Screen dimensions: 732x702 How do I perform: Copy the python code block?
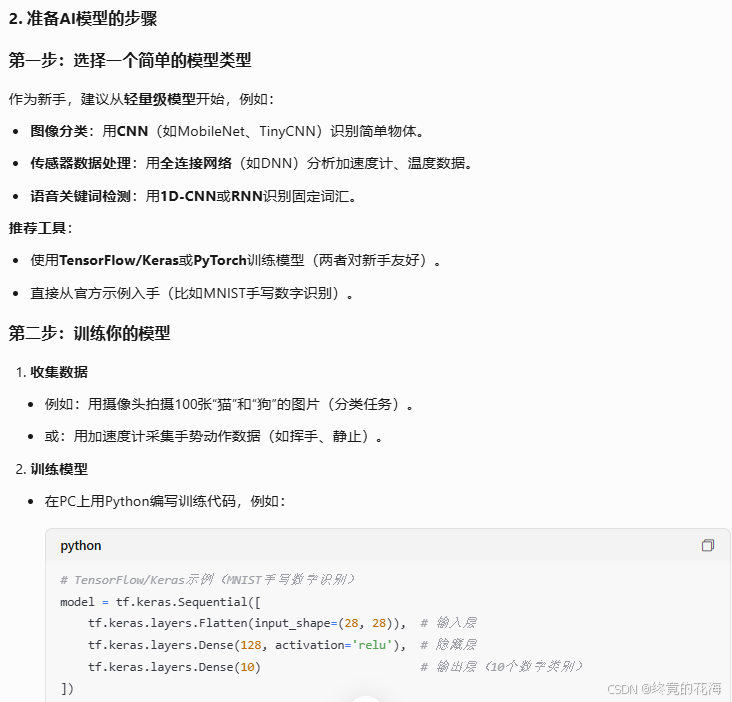pos(708,545)
